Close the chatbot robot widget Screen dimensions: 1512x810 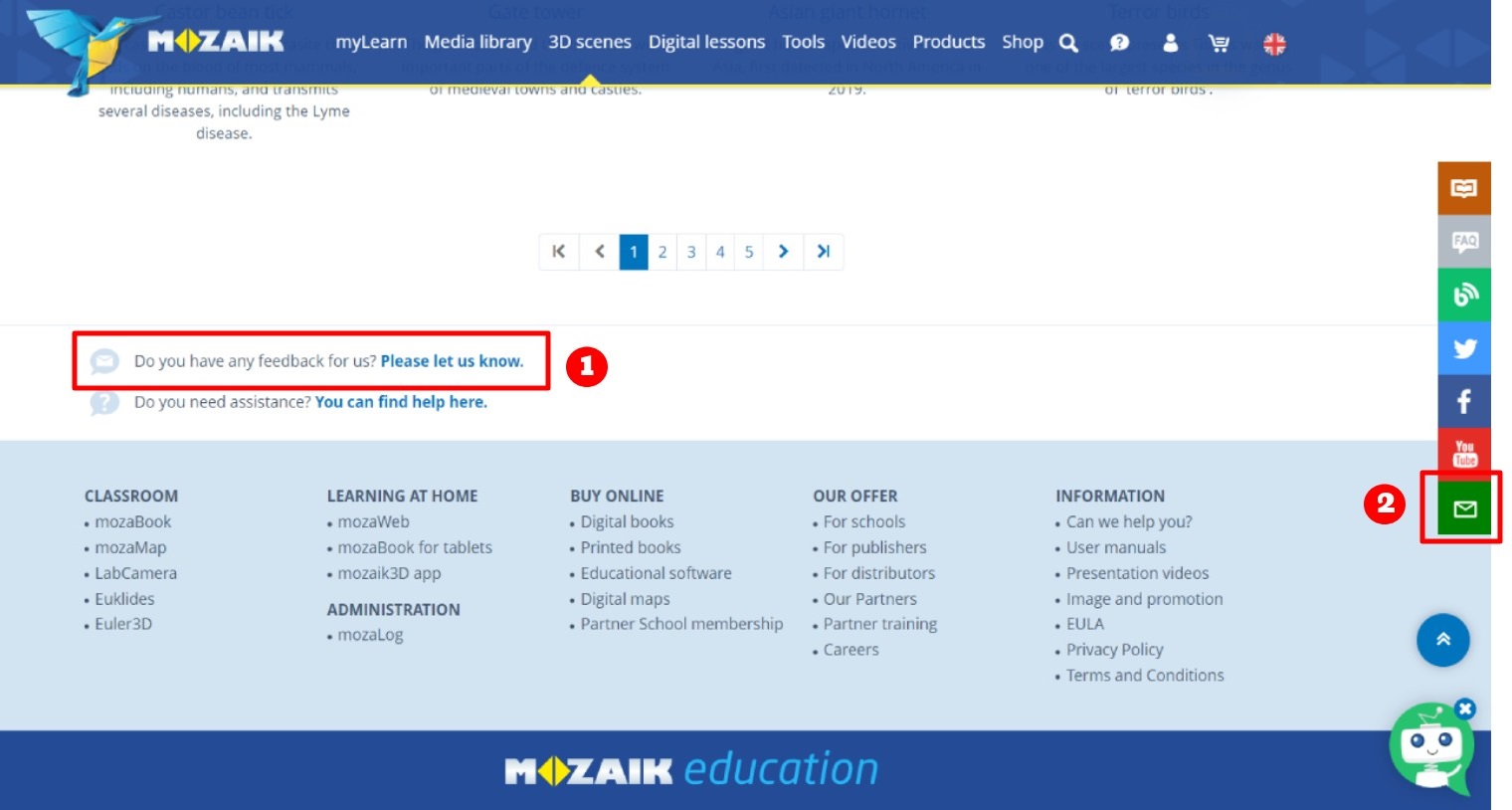point(1465,709)
